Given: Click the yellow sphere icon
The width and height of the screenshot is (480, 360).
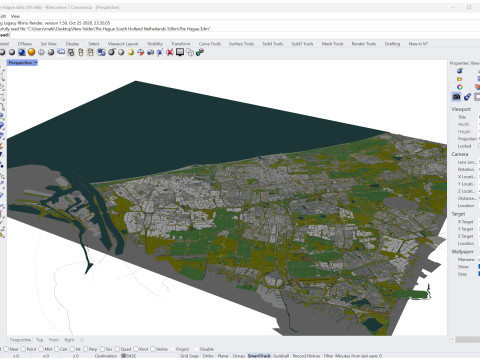Looking at the screenshot, I should click(x=131, y=52).
